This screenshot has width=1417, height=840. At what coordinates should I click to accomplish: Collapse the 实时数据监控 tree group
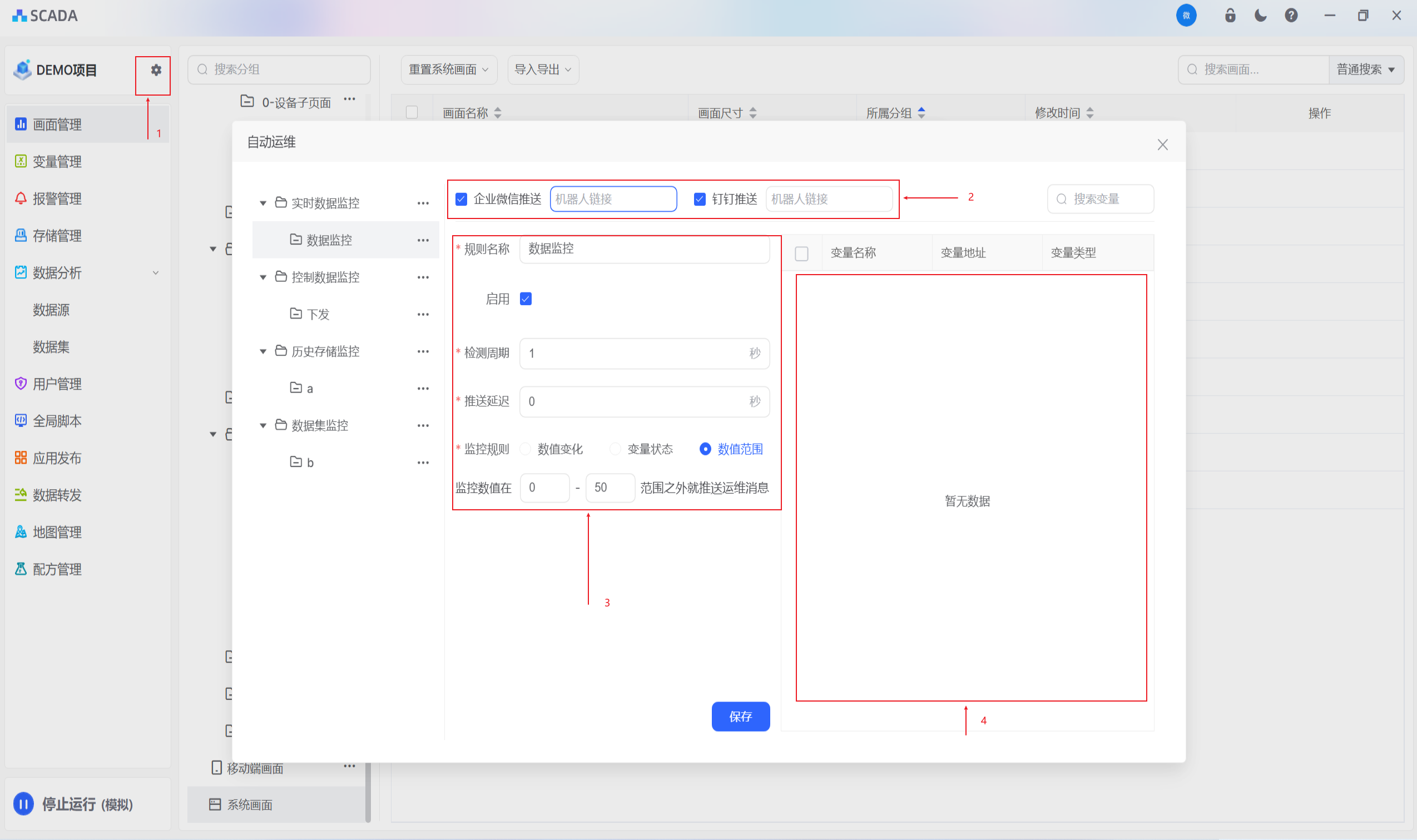point(263,203)
